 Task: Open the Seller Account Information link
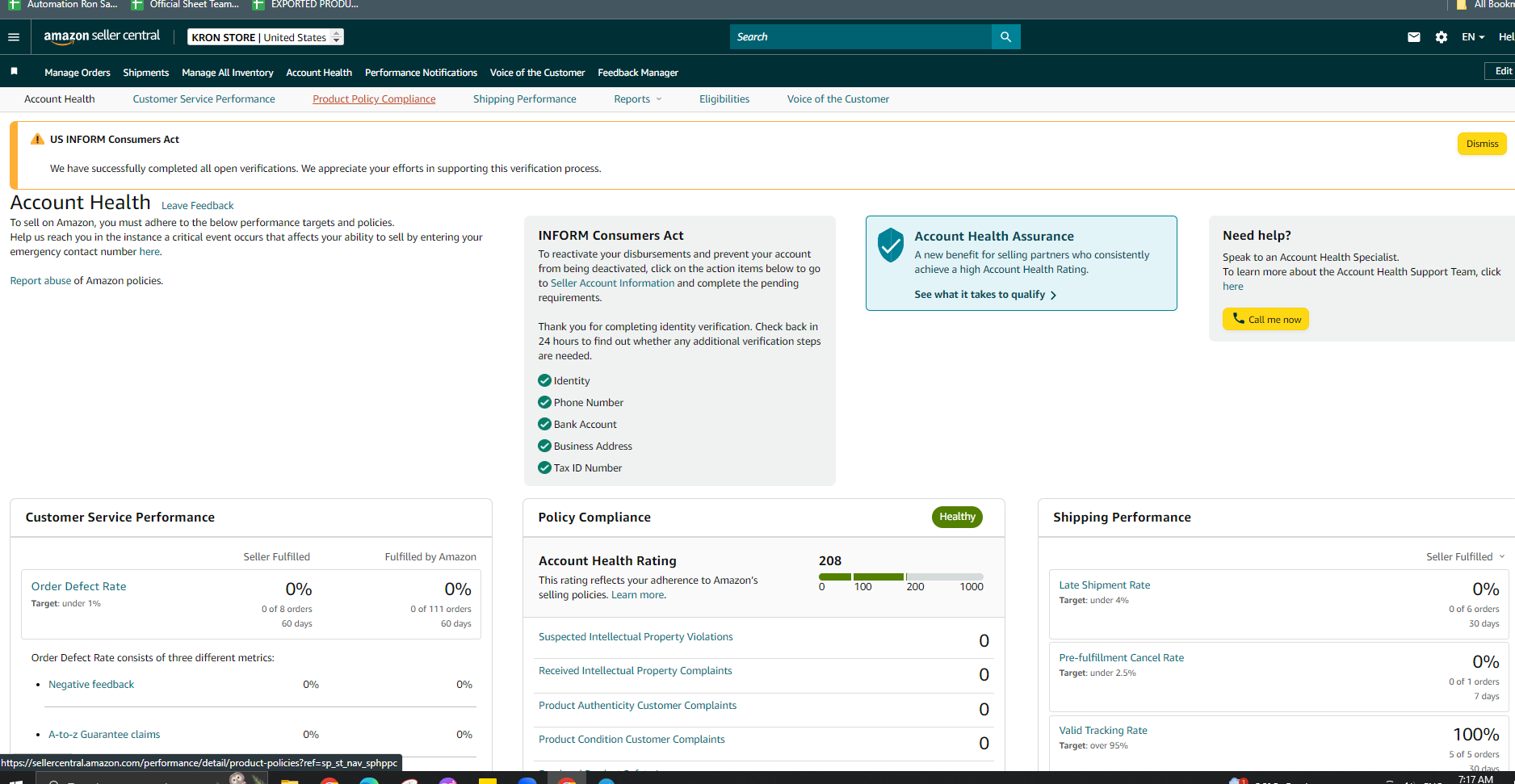(x=612, y=283)
